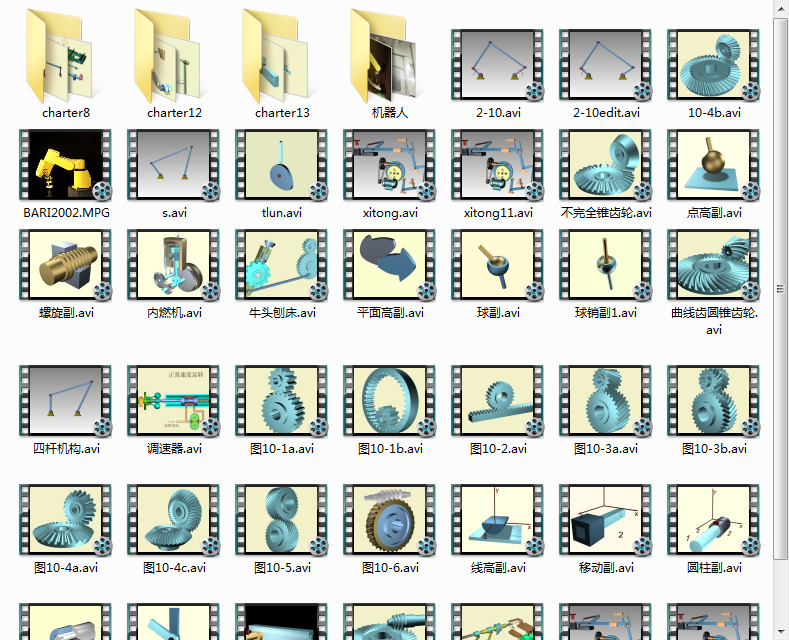This screenshot has width=789, height=640.
Task: Click the xitong11.avi file name label
Action: (498, 213)
